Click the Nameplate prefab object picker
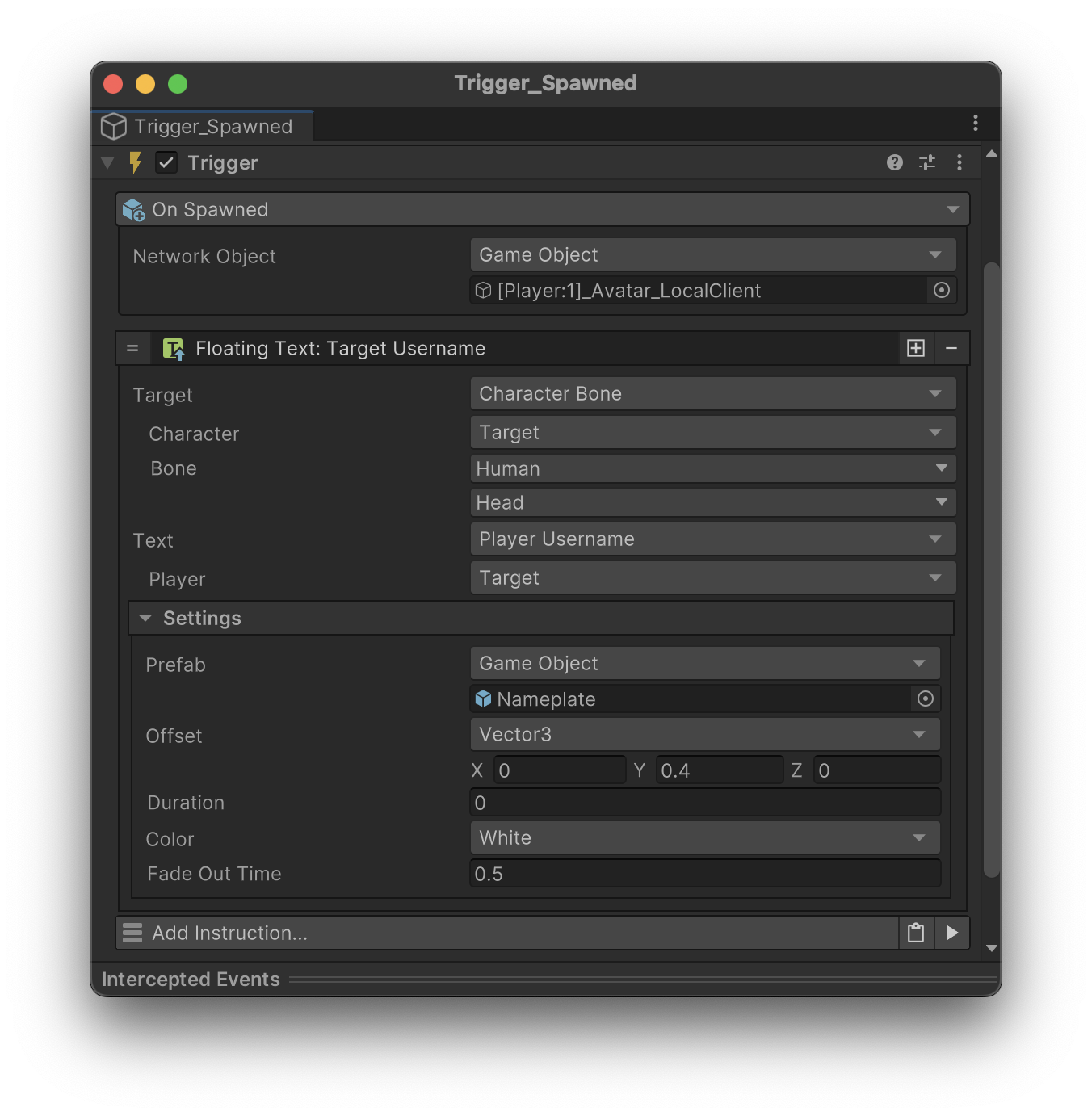 click(926, 699)
